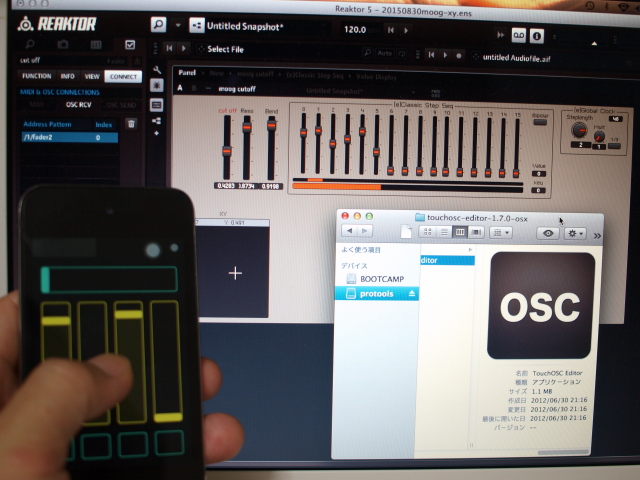
Task: Open the Finder action gear dropdown
Action: click(x=575, y=234)
